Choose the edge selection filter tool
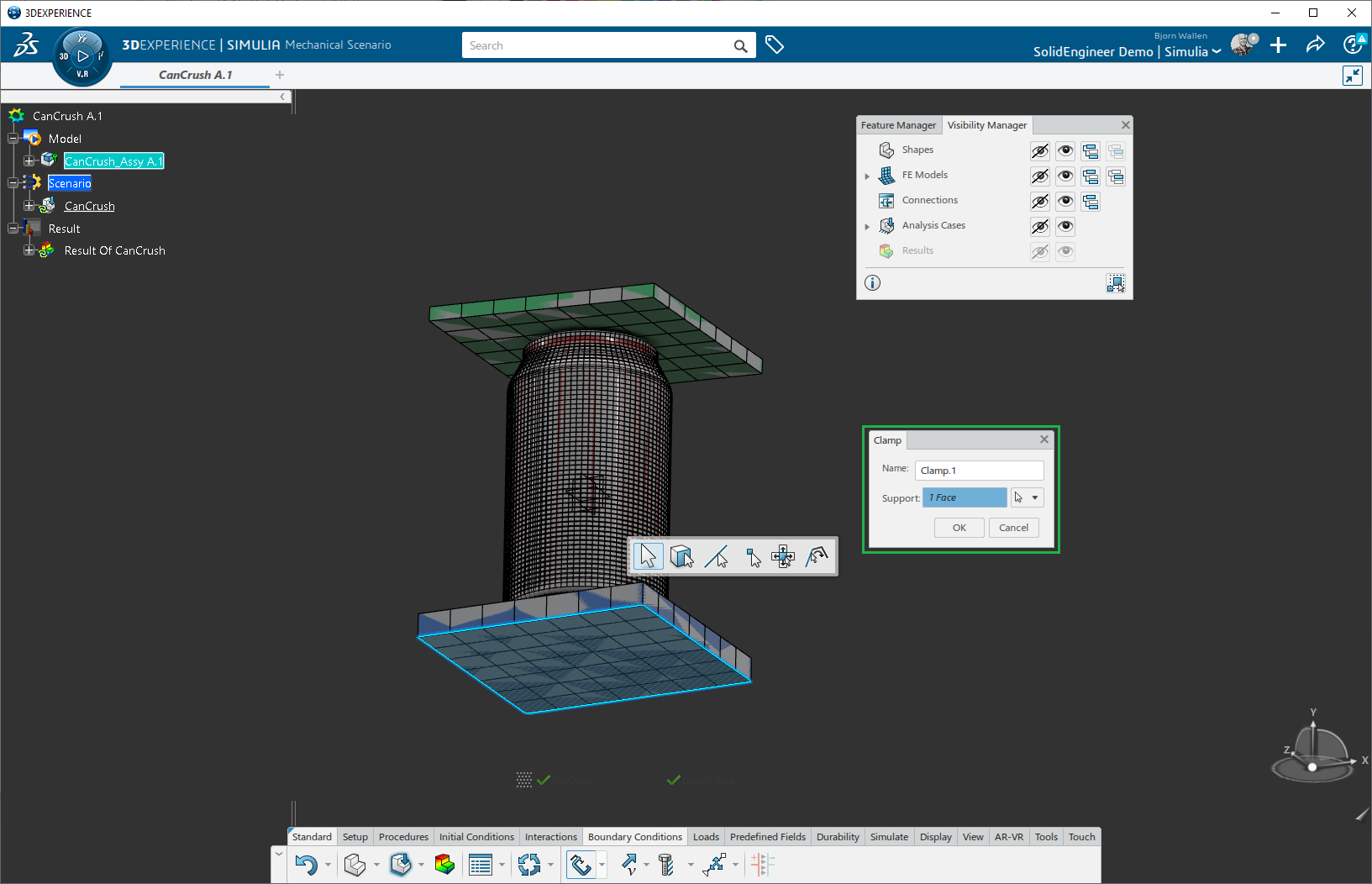Viewport: 1372px width, 884px height. click(716, 556)
